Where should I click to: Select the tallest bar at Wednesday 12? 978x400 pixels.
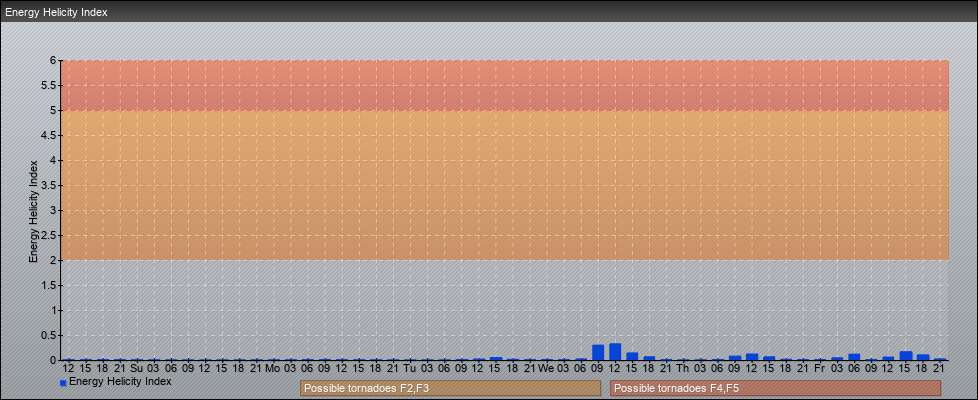(615, 352)
